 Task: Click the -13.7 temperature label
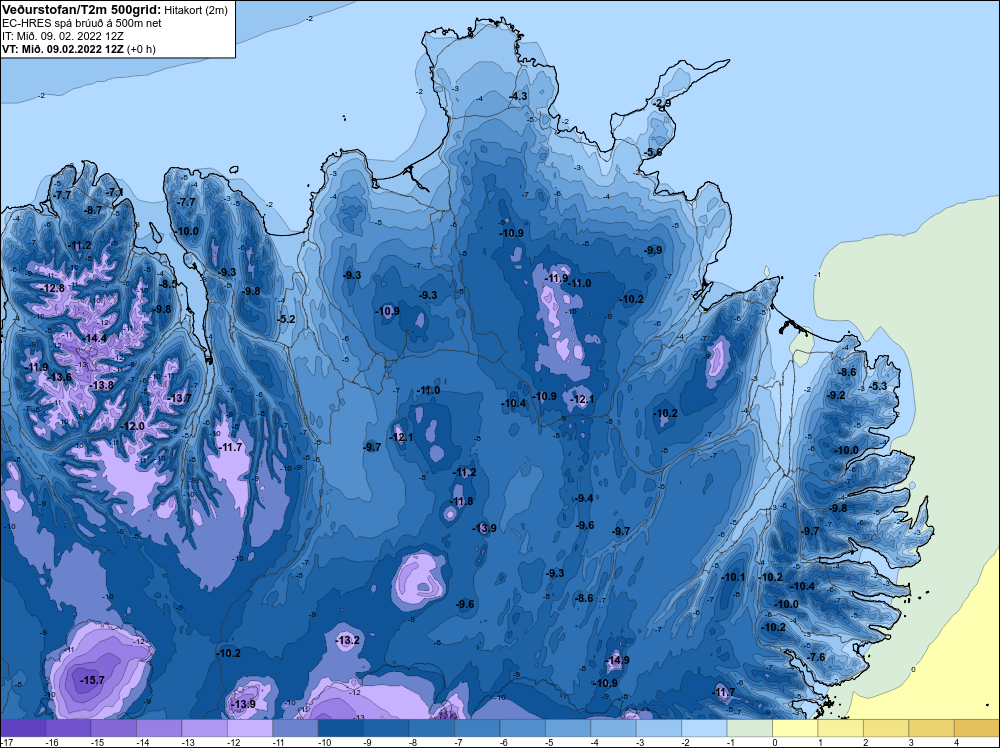pyautogui.click(x=179, y=398)
